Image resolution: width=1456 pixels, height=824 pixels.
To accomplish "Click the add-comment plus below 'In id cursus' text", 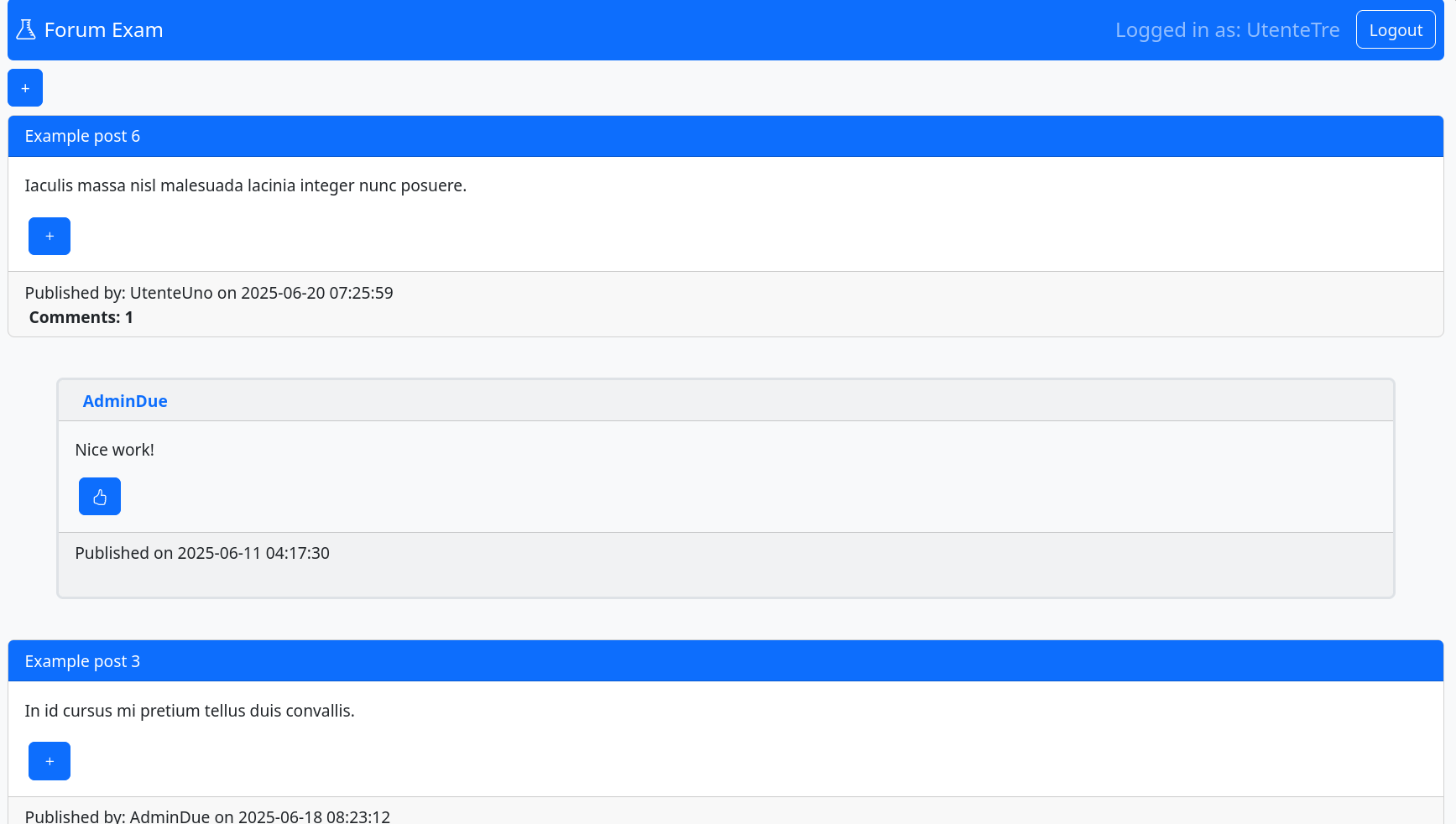I will 49,761.
